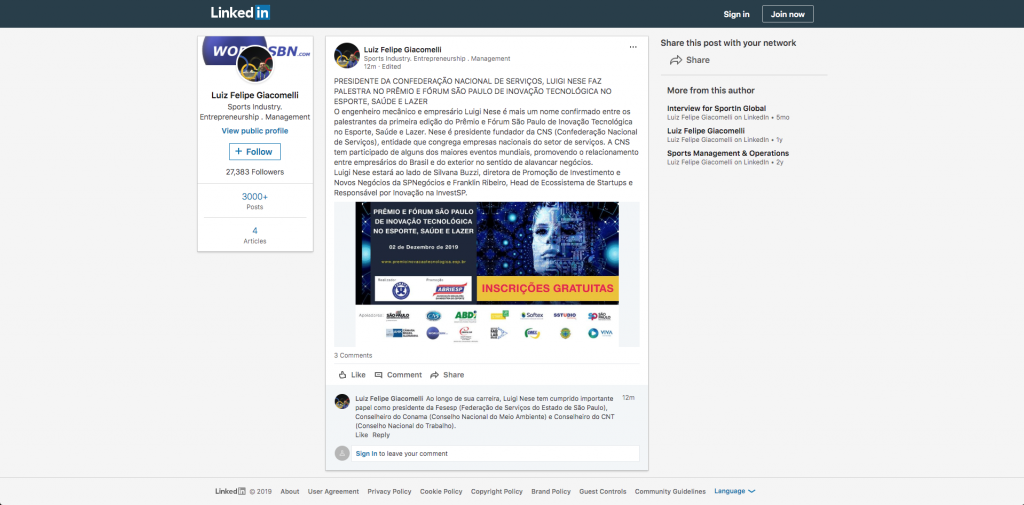Screen dimensions: 1024x505
Task: Open the Brand Policy footer link
Action: 551,491
